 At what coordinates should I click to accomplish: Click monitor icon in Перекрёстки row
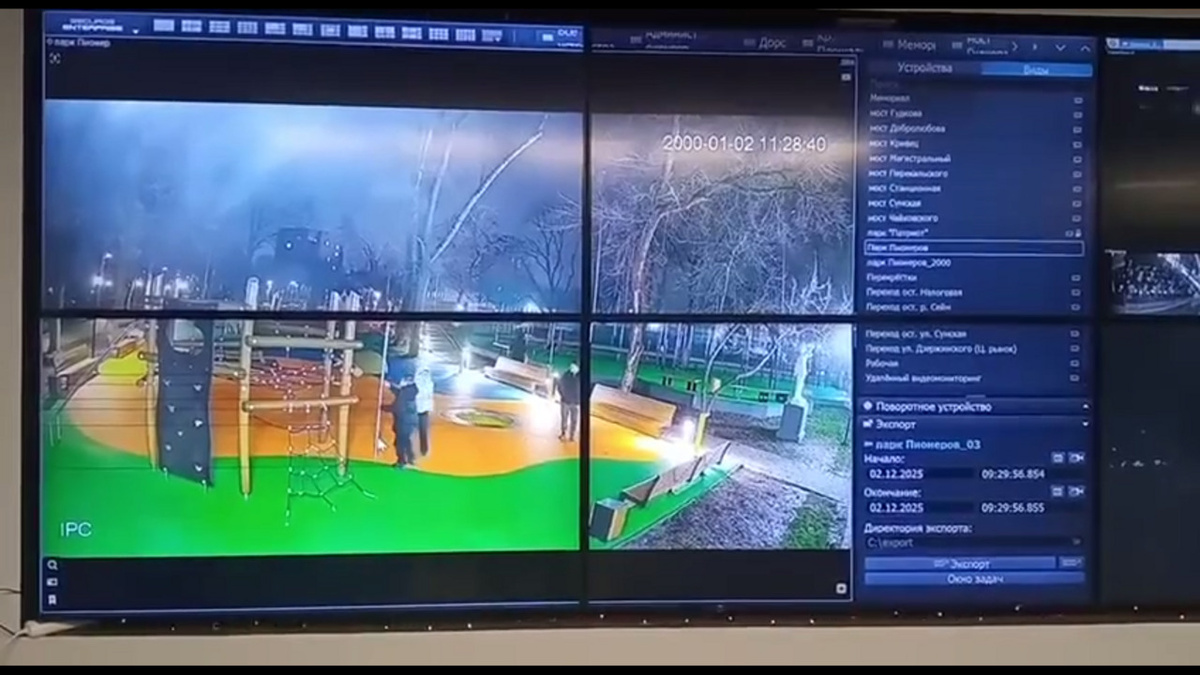coord(1078,278)
